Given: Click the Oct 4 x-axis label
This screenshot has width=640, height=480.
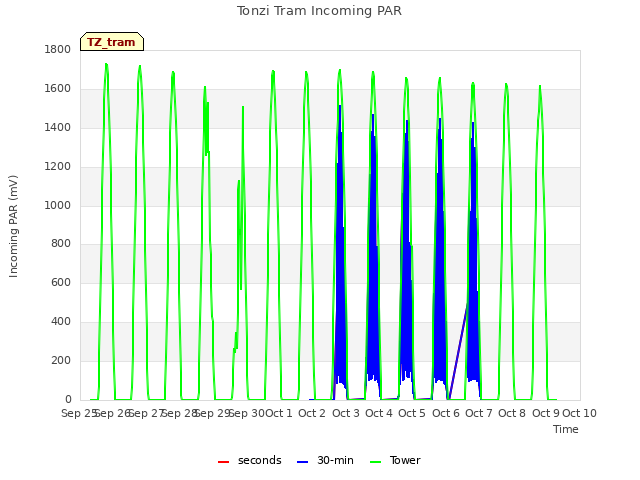Looking at the screenshot, I should click(379, 413).
